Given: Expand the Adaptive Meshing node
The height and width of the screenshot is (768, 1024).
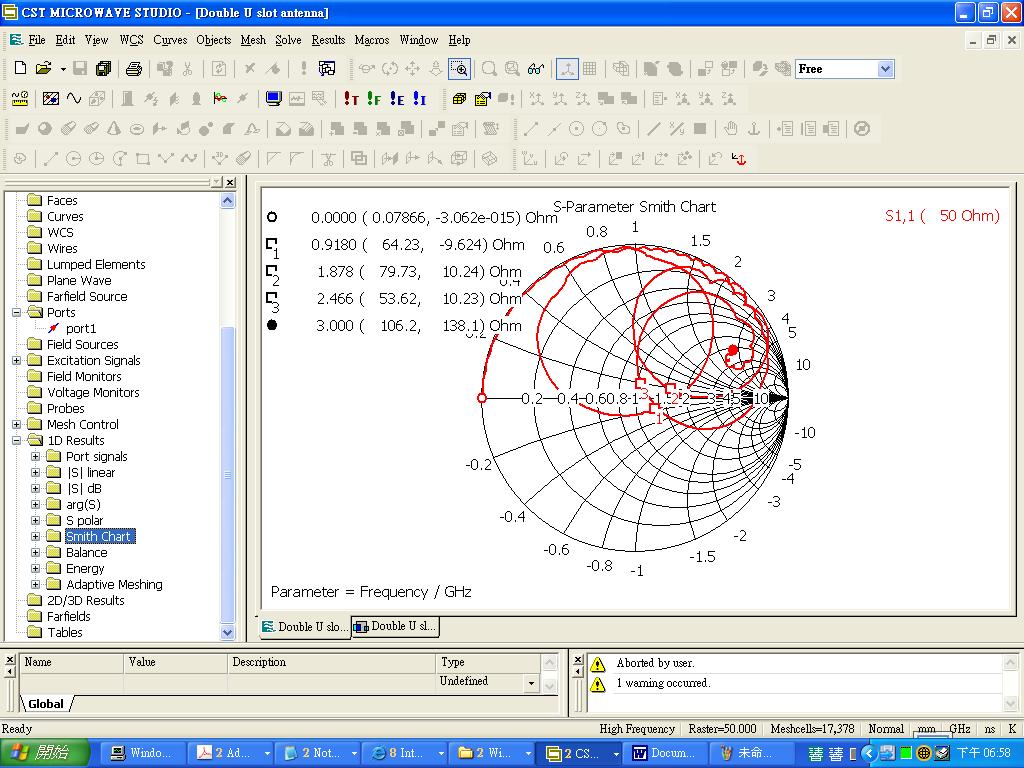Looking at the screenshot, I should (x=36, y=584).
